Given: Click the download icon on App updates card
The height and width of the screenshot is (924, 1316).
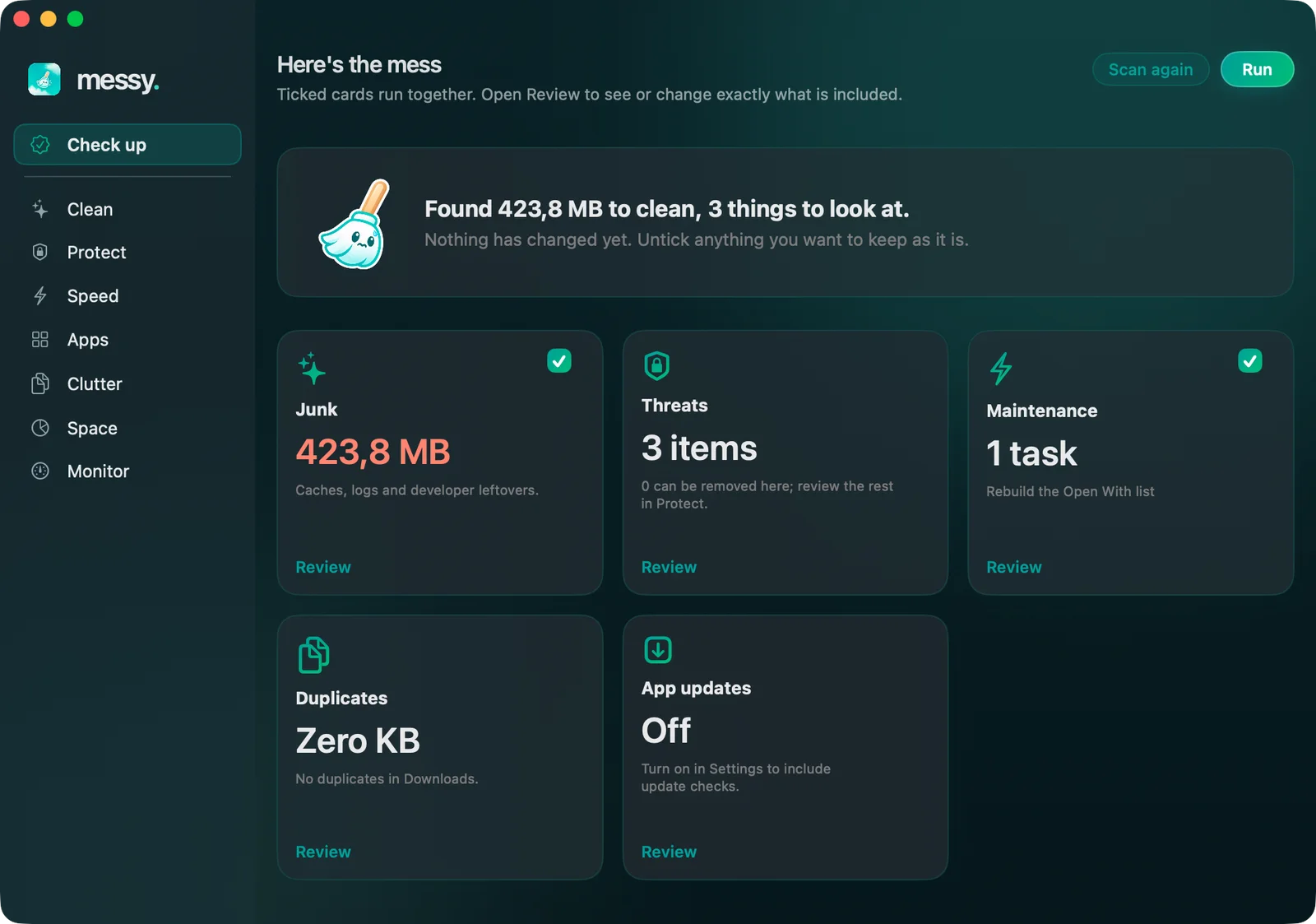Looking at the screenshot, I should tap(657, 649).
